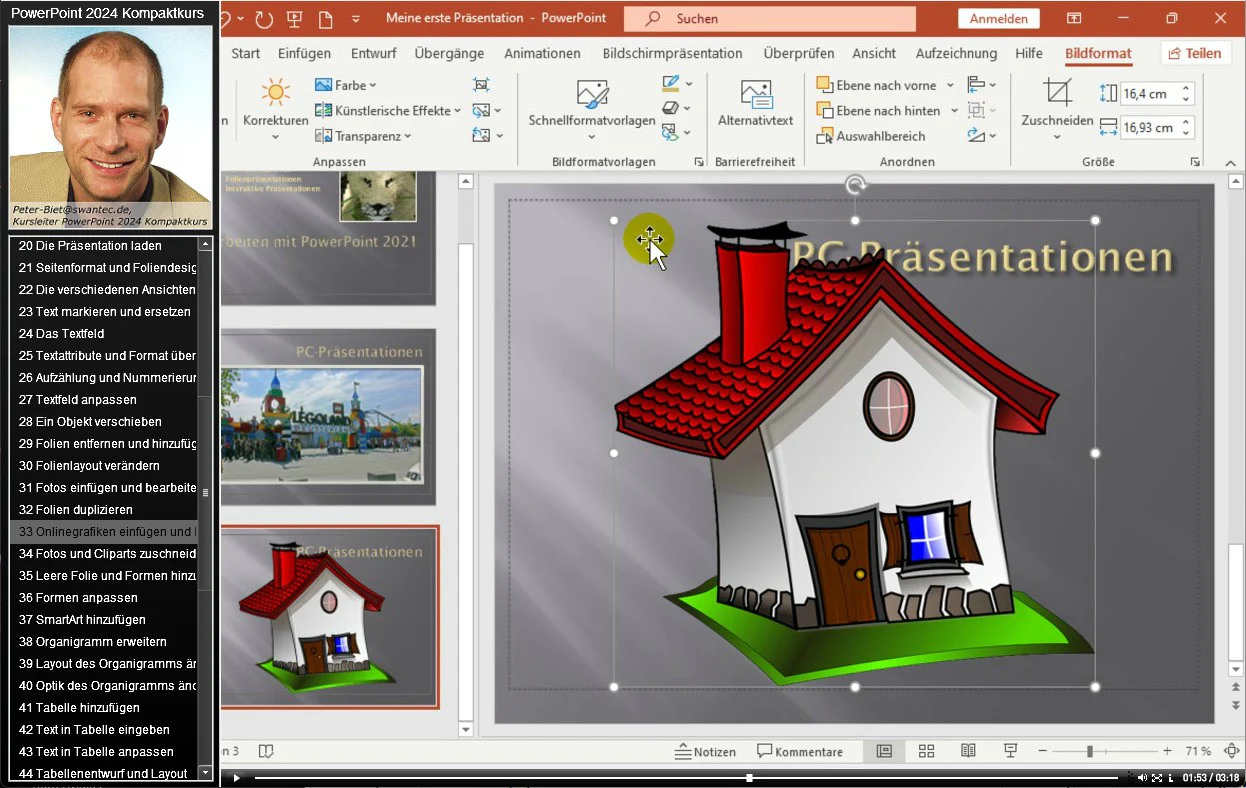Click the Zuschneiden crop tool icon
Image resolution: width=1246 pixels, height=788 pixels.
1057,93
